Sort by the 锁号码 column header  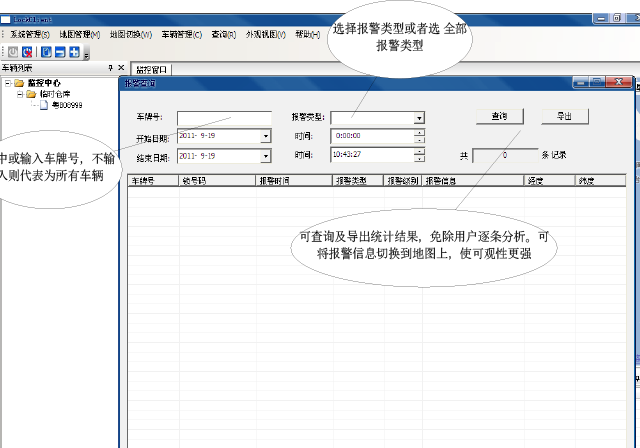217,181
